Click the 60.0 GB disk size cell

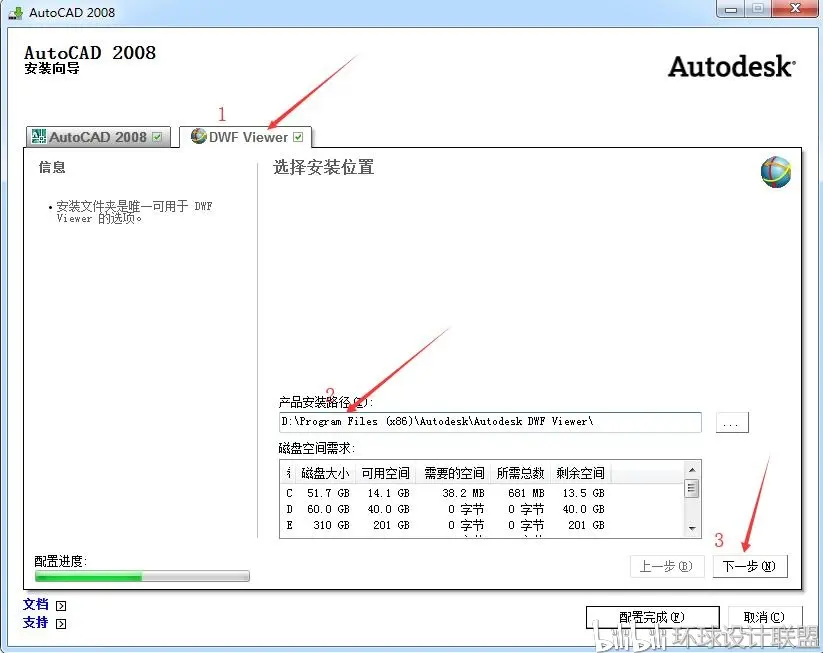(x=328, y=509)
